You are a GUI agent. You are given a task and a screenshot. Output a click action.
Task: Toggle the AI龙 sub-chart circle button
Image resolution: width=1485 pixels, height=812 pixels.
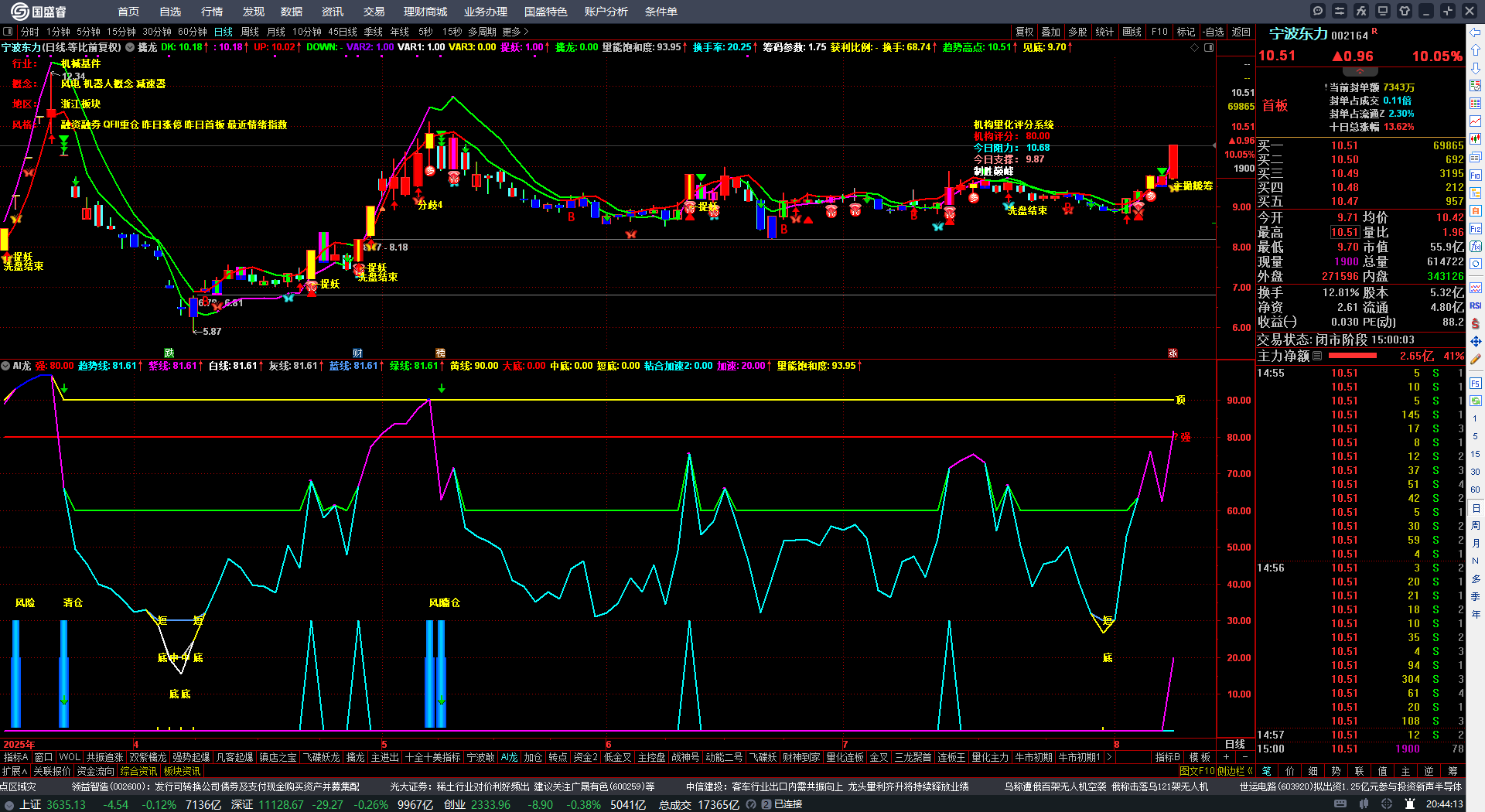coord(5,366)
